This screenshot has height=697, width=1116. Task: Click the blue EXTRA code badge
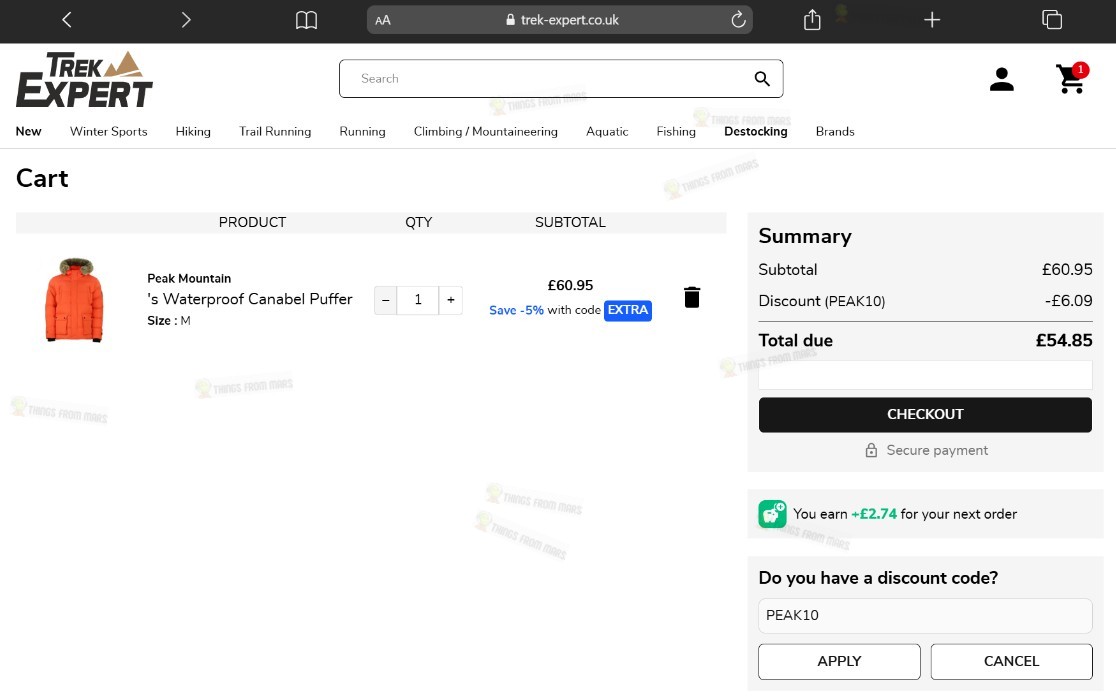pos(628,310)
